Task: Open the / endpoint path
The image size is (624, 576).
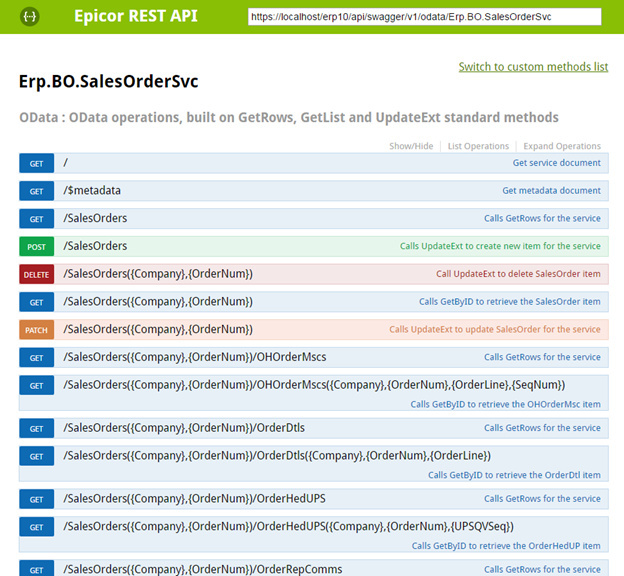Action: pyautogui.click(x=66, y=163)
